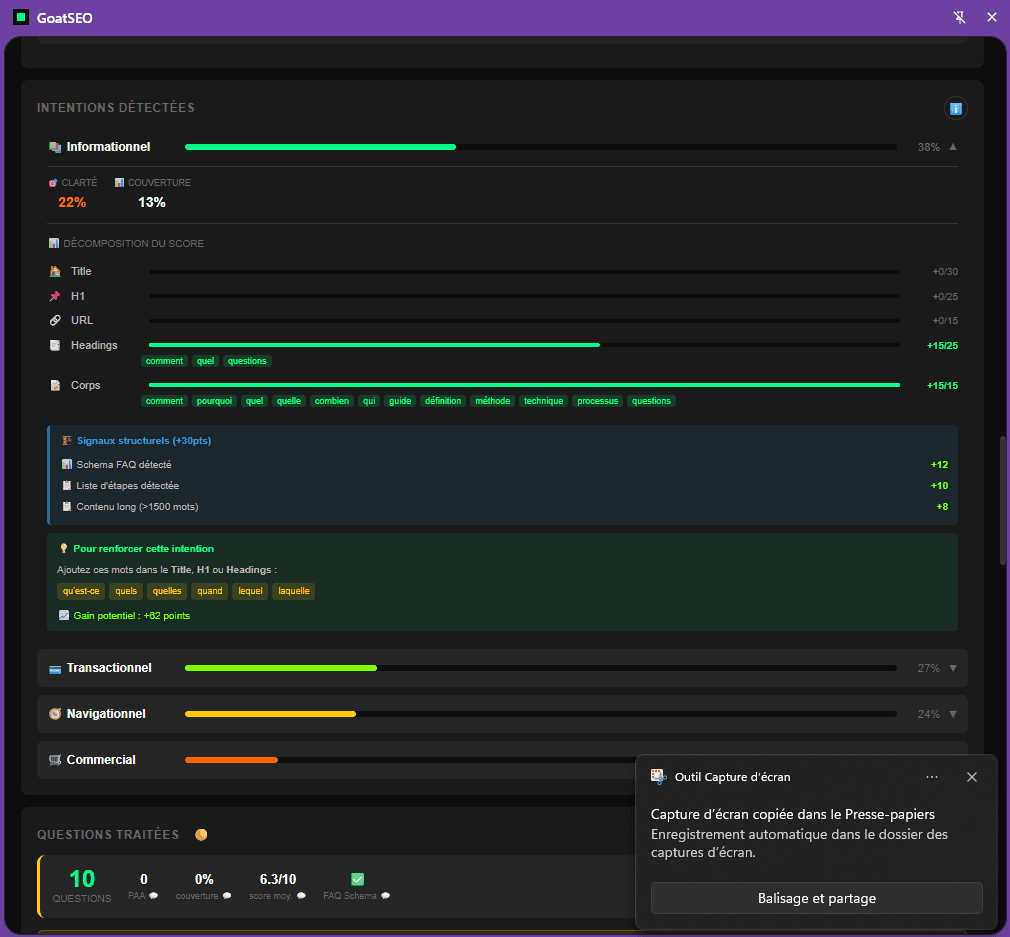
Task: Click the Informationnel intent icon
Action: pyautogui.click(x=54, y=146)
